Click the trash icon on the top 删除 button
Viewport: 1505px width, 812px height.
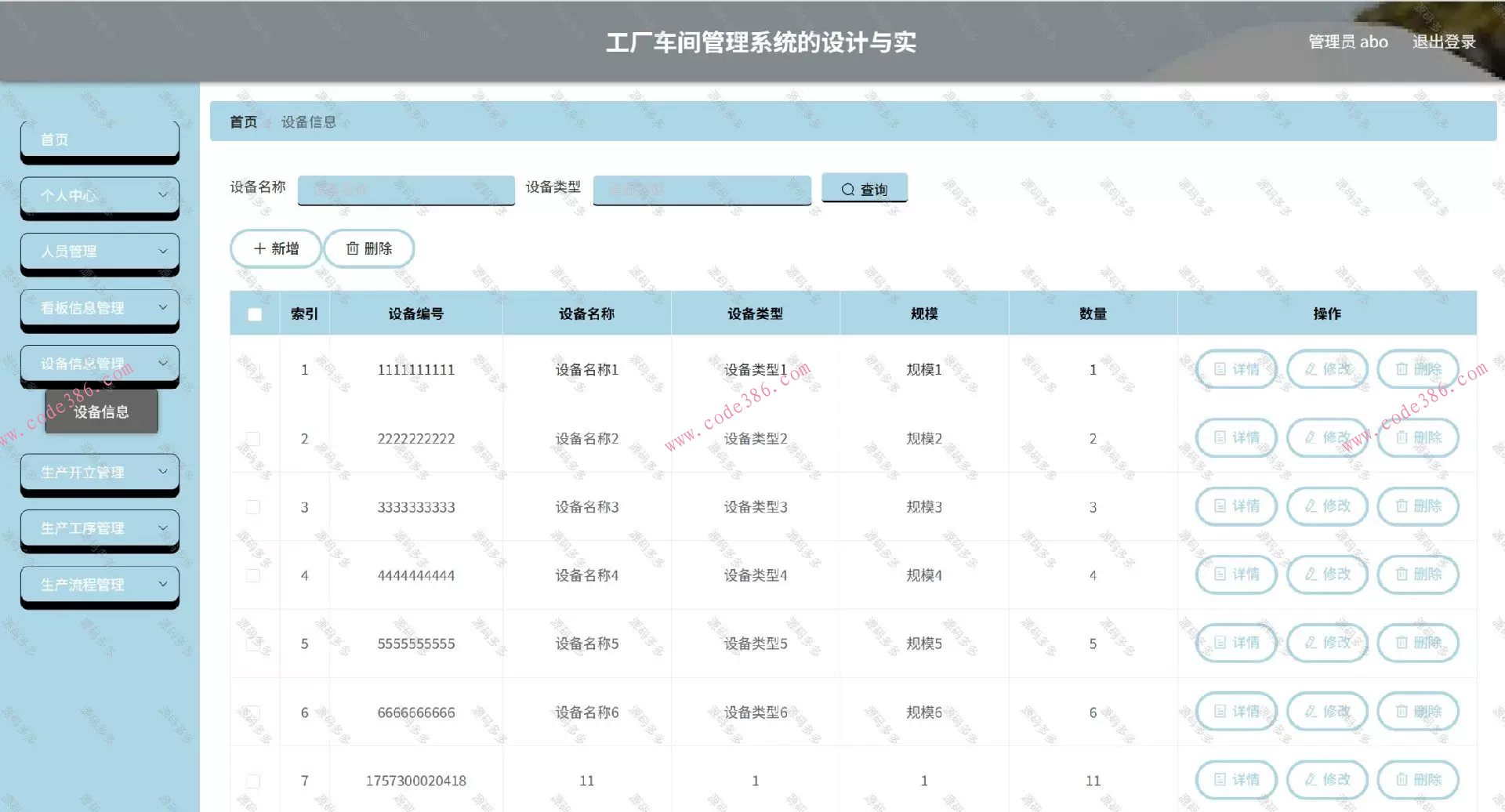[x=353, y=248]
